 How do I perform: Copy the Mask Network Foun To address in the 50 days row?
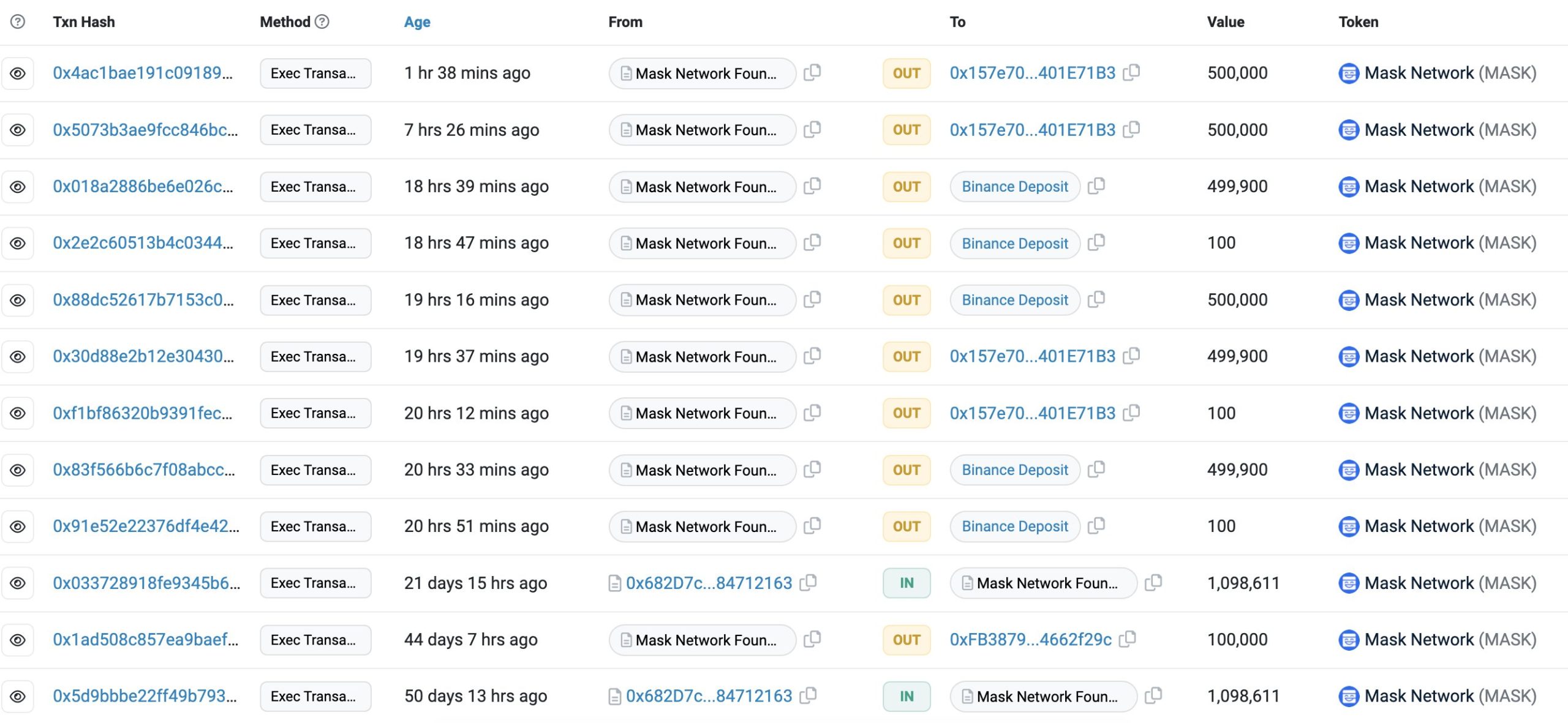coord(1153,695)
